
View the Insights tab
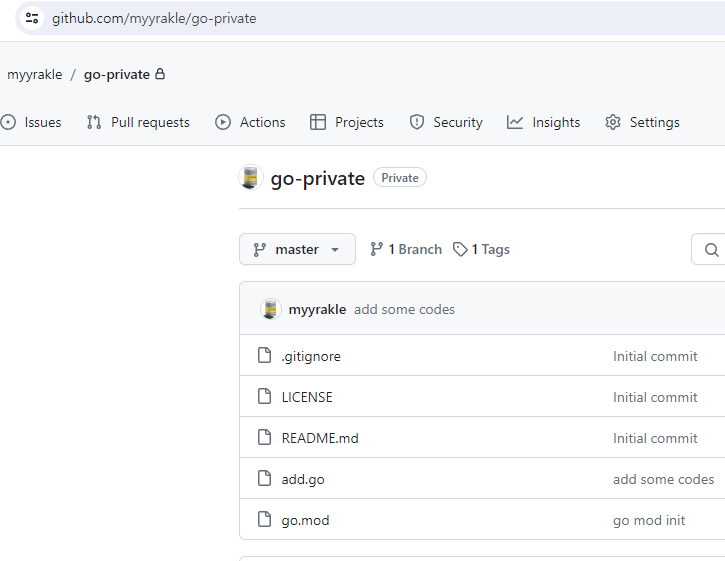[x=543, y=122]
